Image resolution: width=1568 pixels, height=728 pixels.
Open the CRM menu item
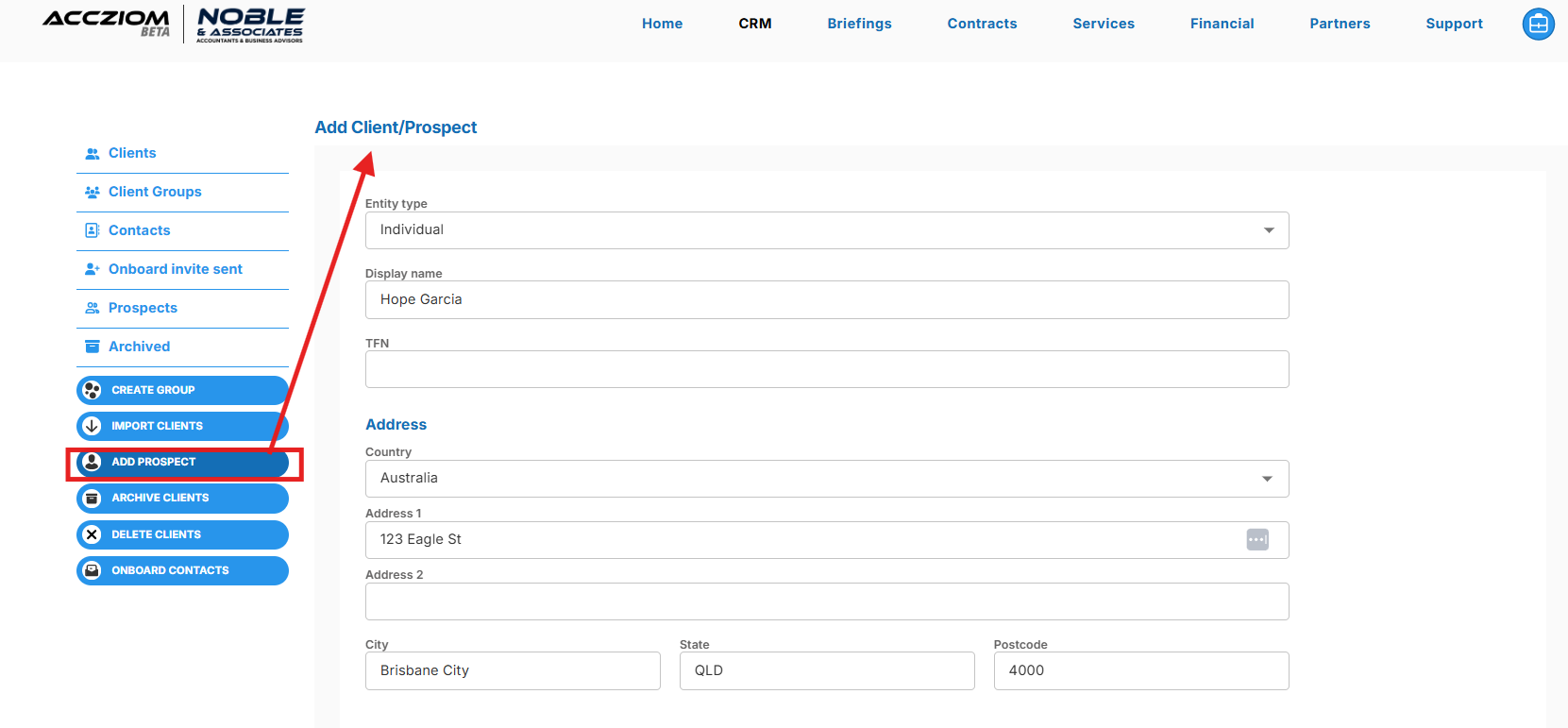click(755, 24)
